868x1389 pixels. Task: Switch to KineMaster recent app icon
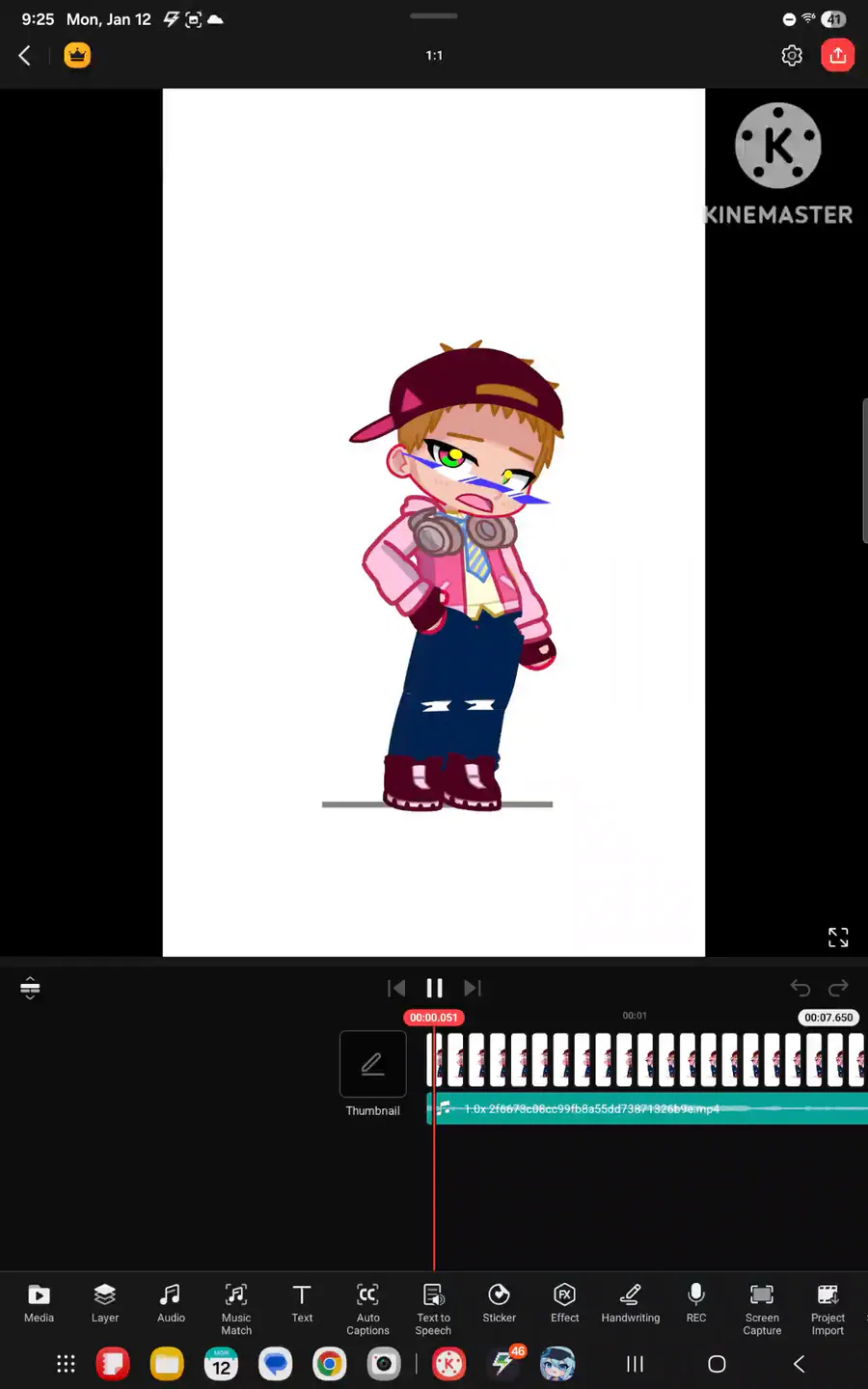click(448, 1364)
